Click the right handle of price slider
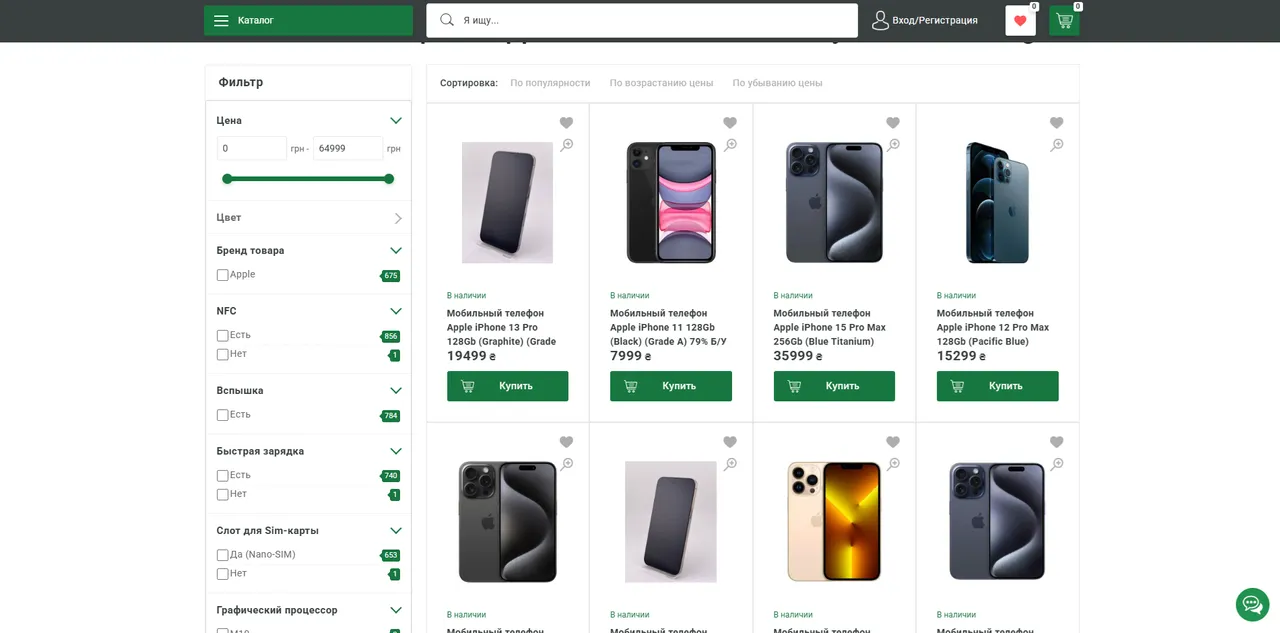Image resolution: width=1280 pixels, height=633 pixels. pos(389,179)
